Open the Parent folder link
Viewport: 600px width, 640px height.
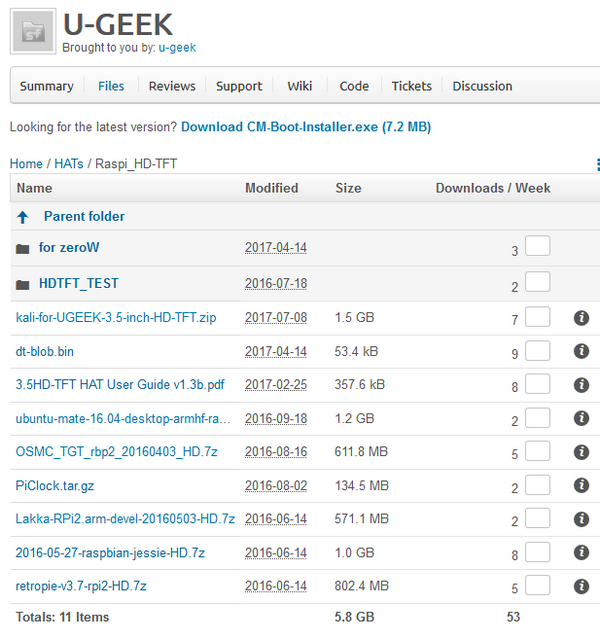point(84,216)
